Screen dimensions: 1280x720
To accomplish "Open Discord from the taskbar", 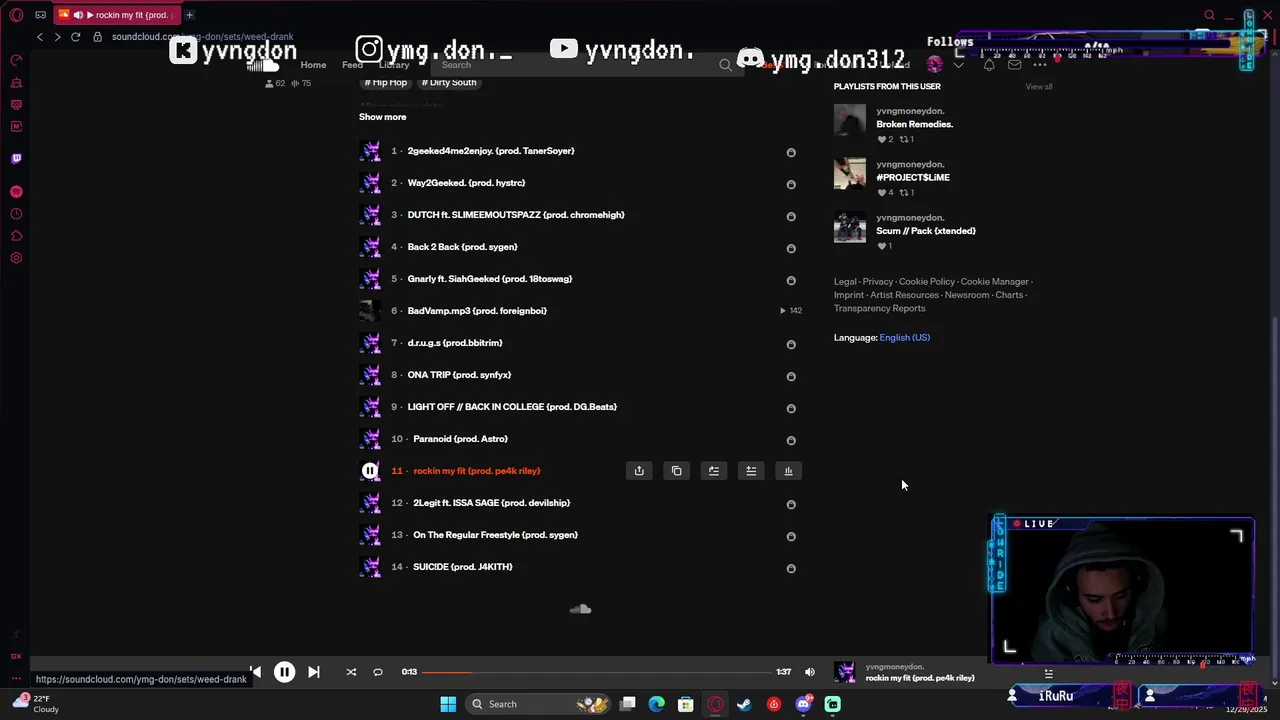I will tap(803, 704).
